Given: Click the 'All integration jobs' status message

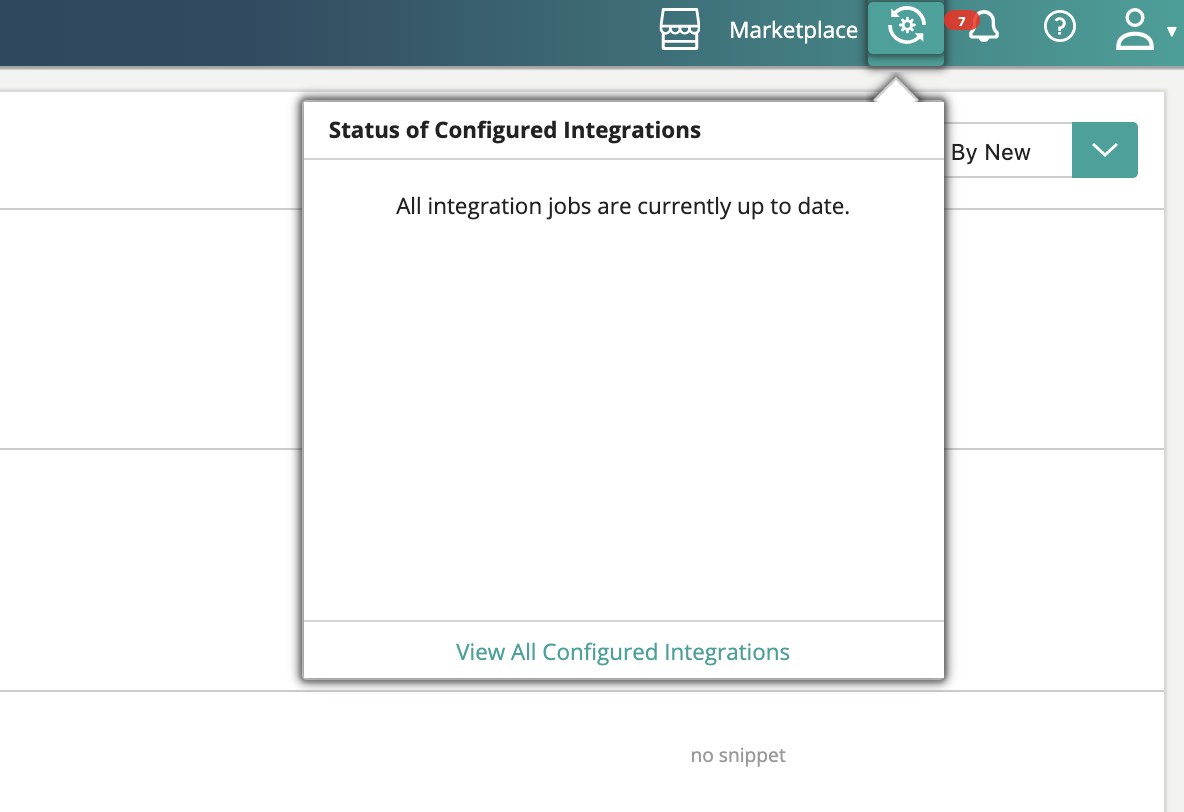Looking at the screenshot, I should 623,208.
